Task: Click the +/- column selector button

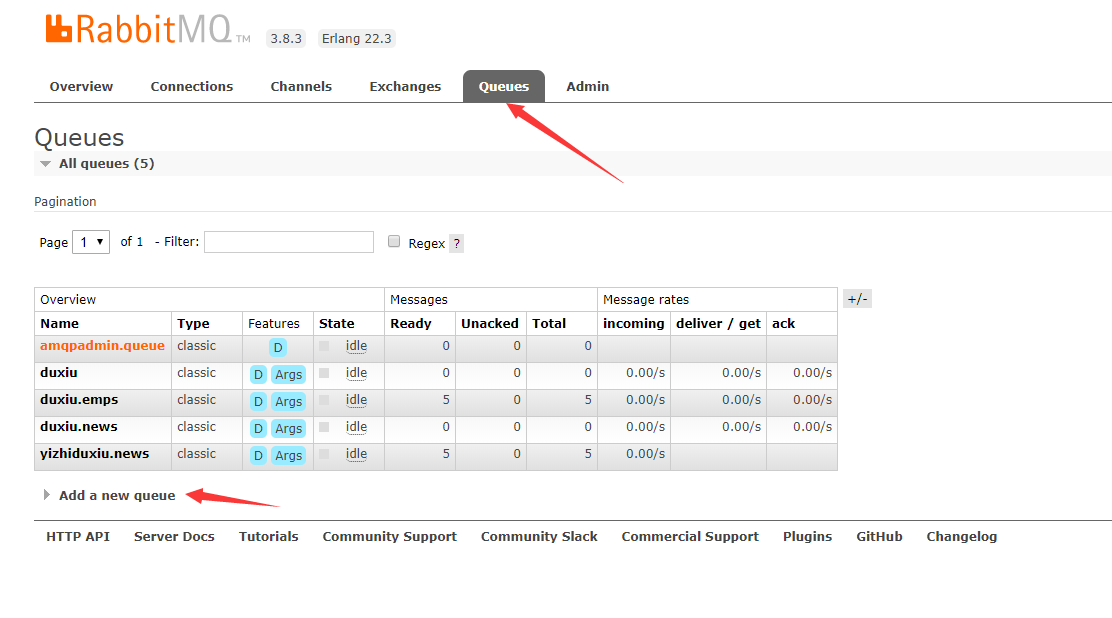Action: pos(857,299)
